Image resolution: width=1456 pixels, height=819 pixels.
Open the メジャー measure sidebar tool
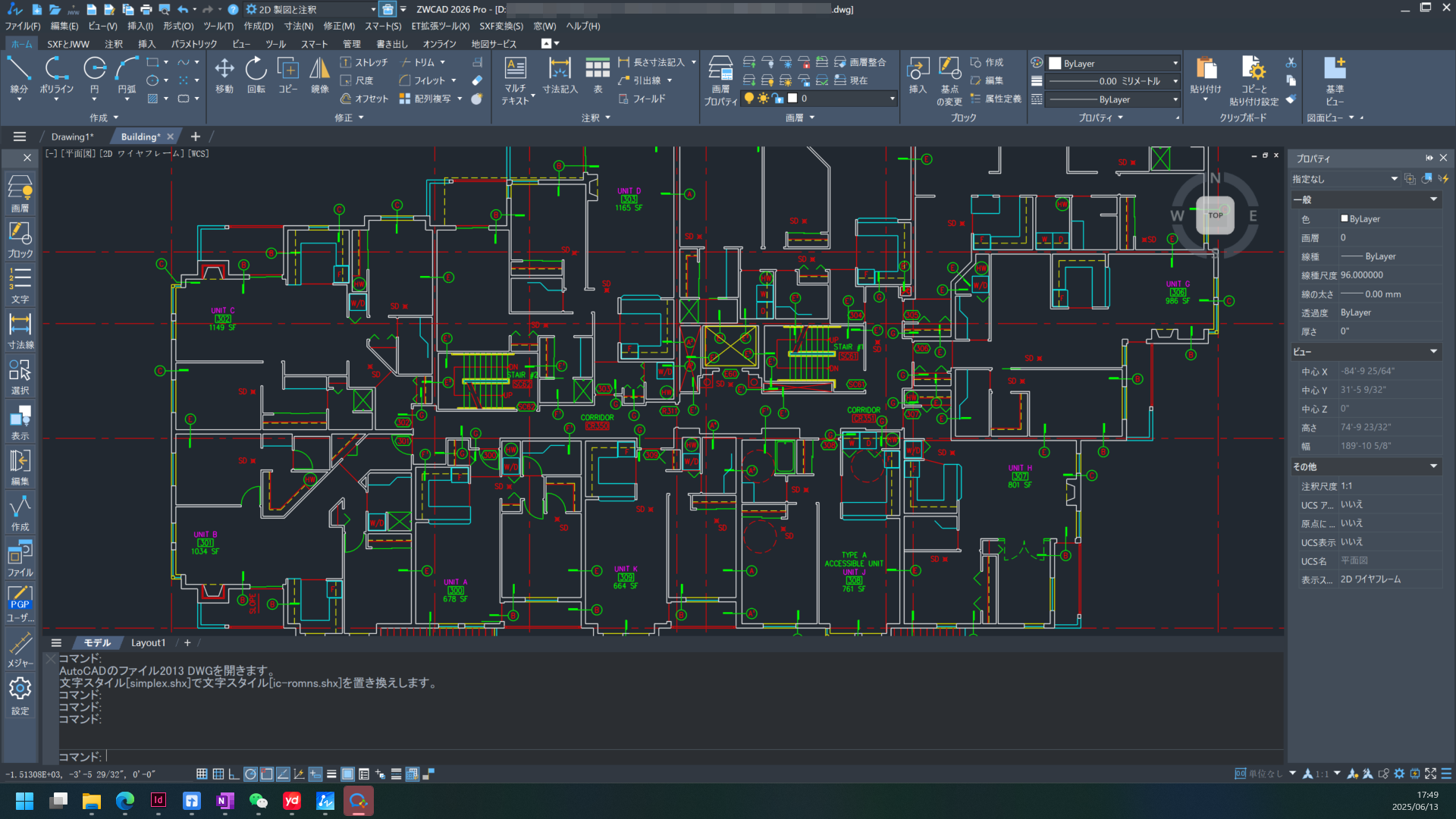click(x=20, y=650)
